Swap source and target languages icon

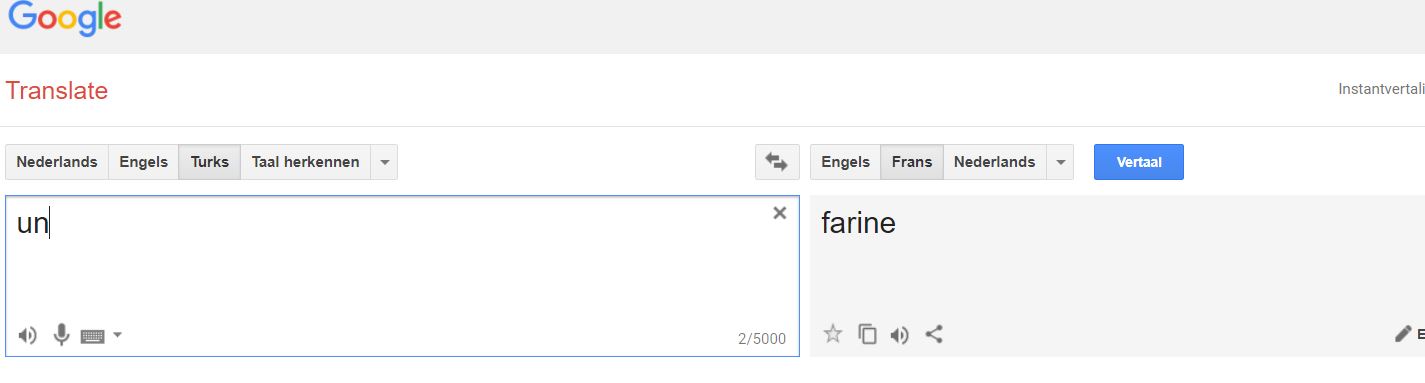(777, 162)
